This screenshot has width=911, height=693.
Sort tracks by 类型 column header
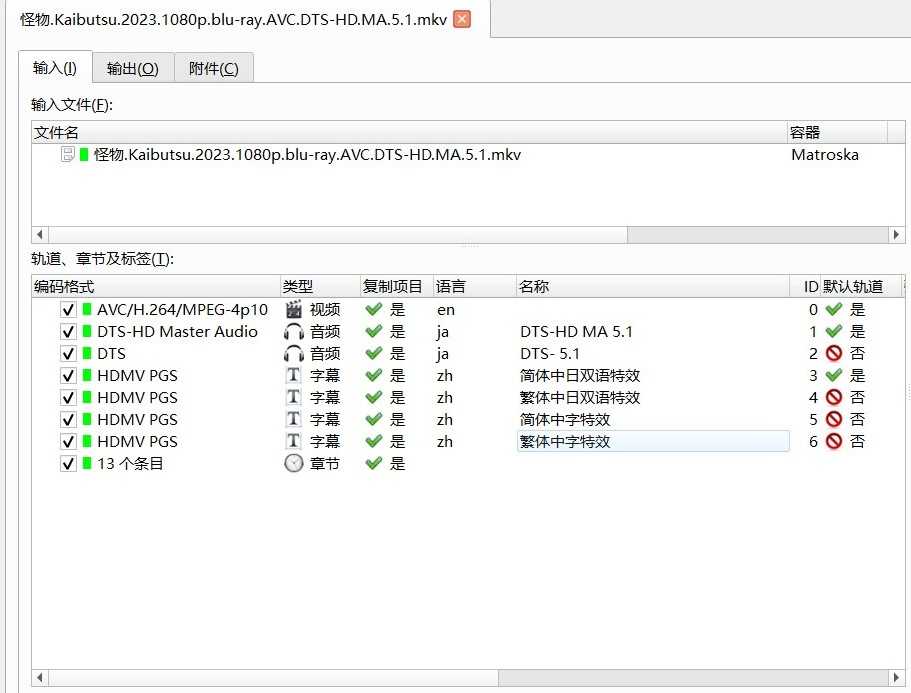pos(320,286)
